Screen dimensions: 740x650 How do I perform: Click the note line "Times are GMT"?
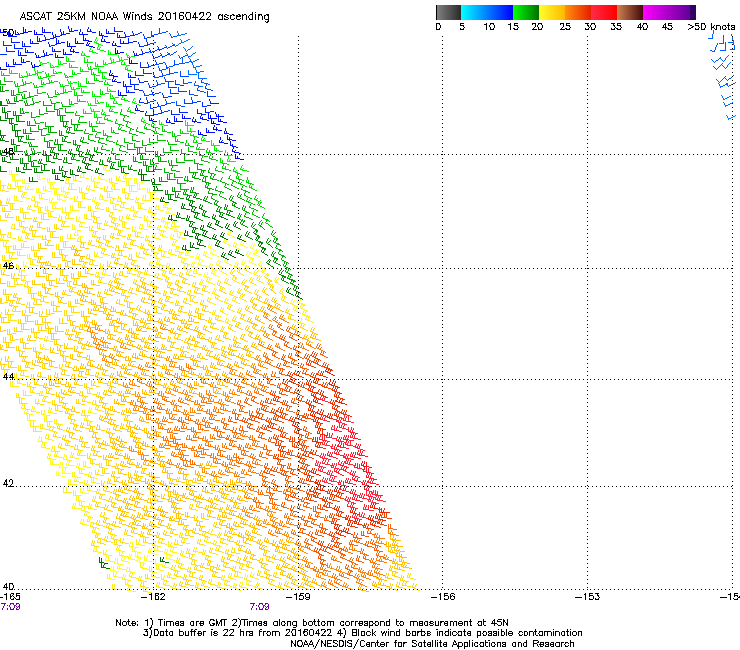pos(192,623)
